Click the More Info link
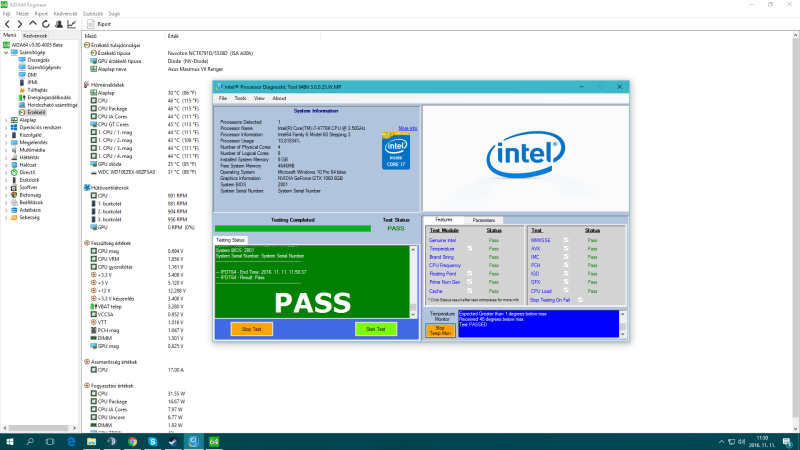This screenshot has width=800, height=450. (408, 129)
